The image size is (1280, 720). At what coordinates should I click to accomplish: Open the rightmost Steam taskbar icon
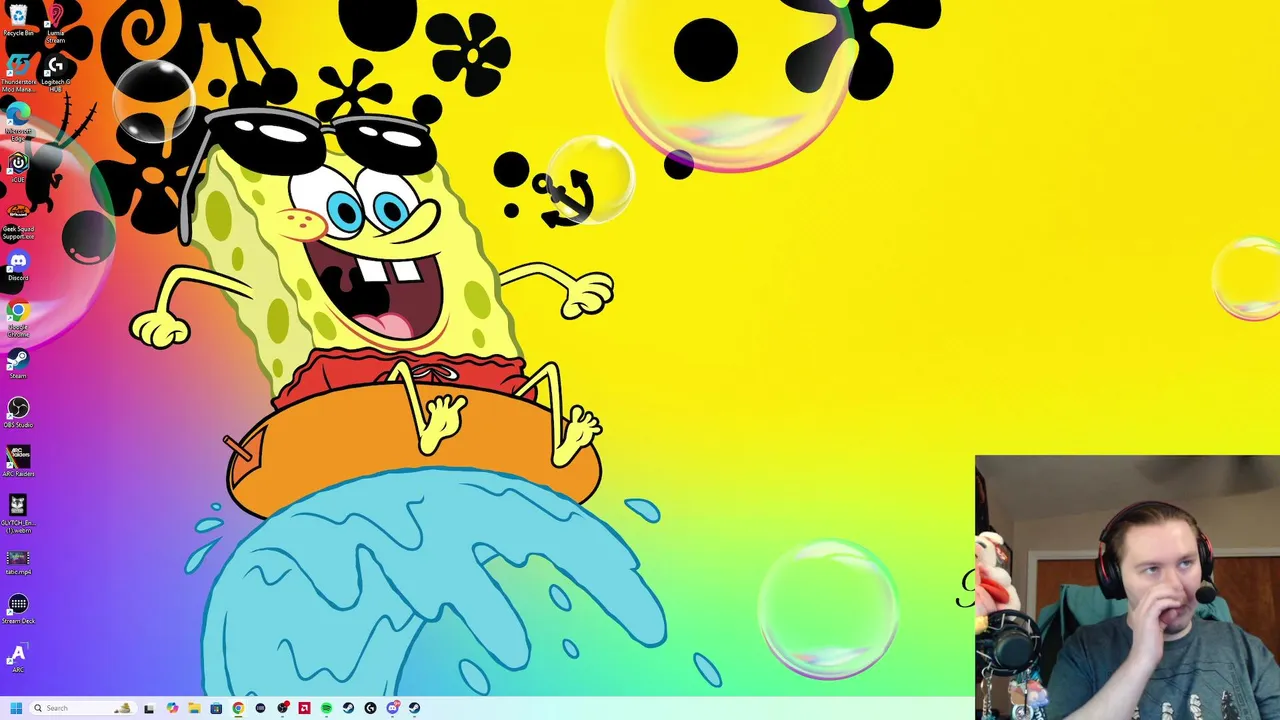[414, 708]
